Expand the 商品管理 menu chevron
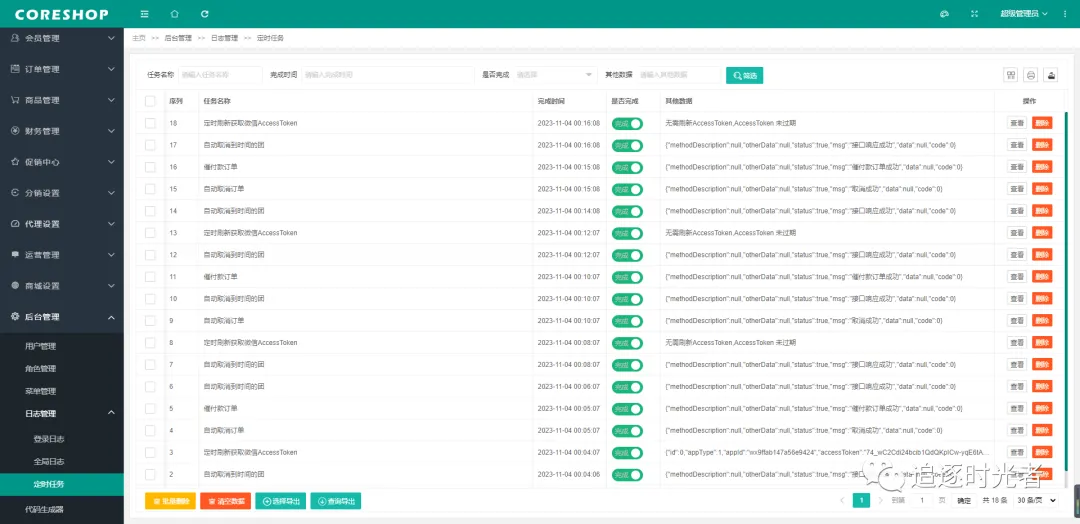Viewport: 1080px width, 524px height. pyautogui.click(x=111, y=101)
